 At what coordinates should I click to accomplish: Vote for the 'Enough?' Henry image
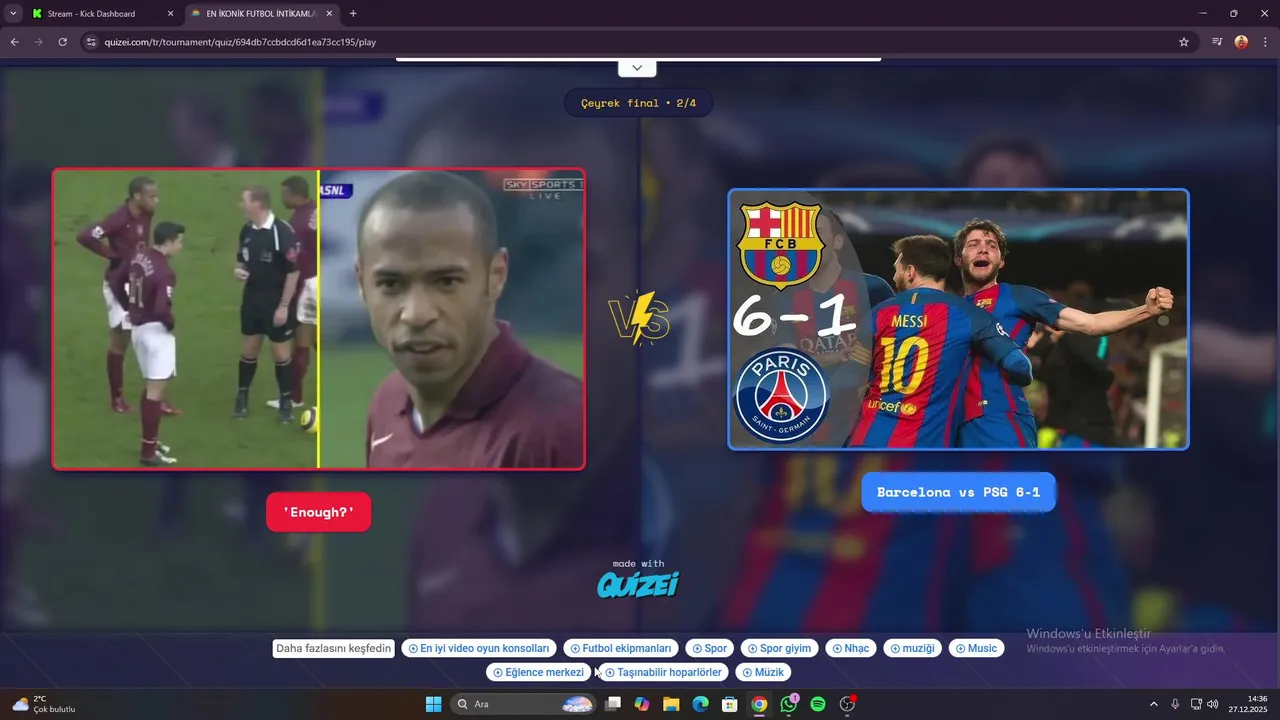[x=318, y=319]
